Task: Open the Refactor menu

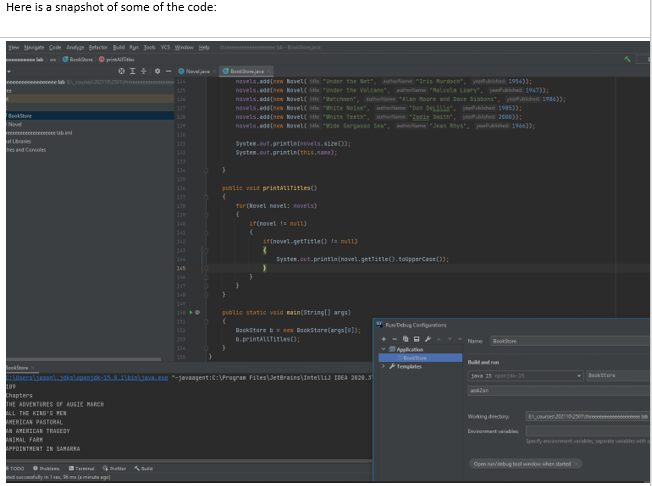Action: tap(98, 47)
